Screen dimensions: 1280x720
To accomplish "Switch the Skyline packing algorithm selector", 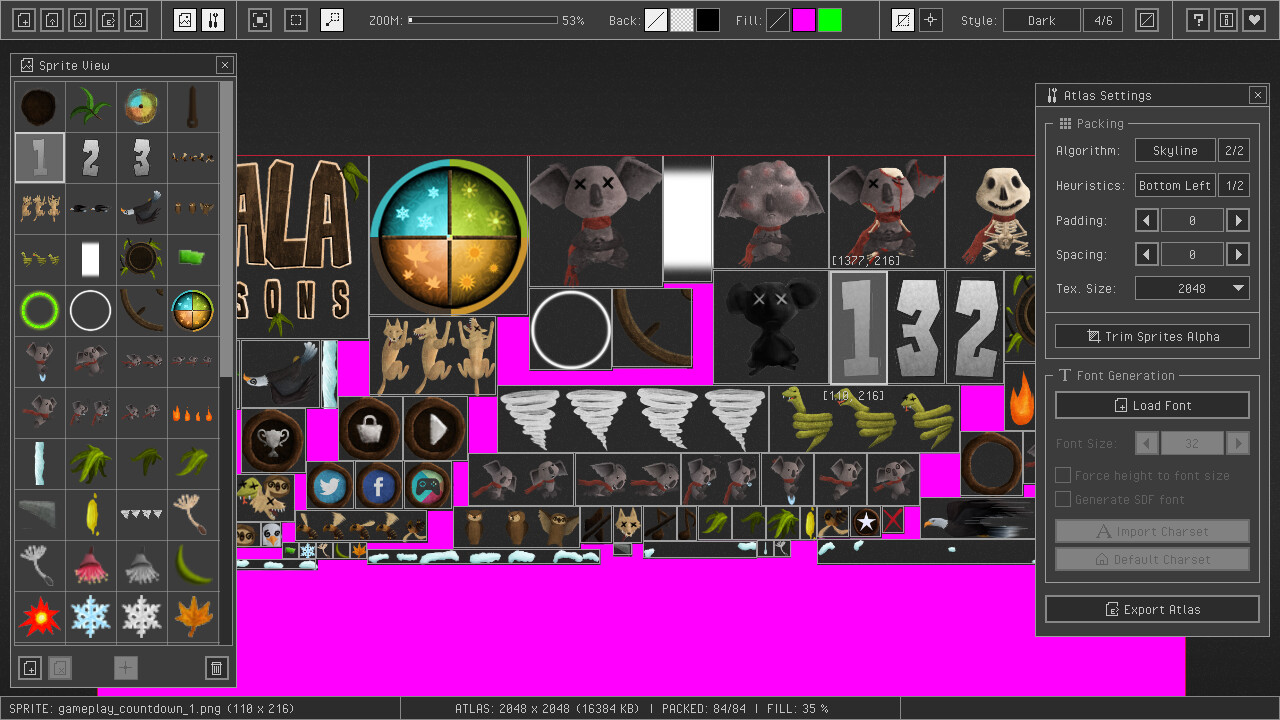I will point(1175,151).
